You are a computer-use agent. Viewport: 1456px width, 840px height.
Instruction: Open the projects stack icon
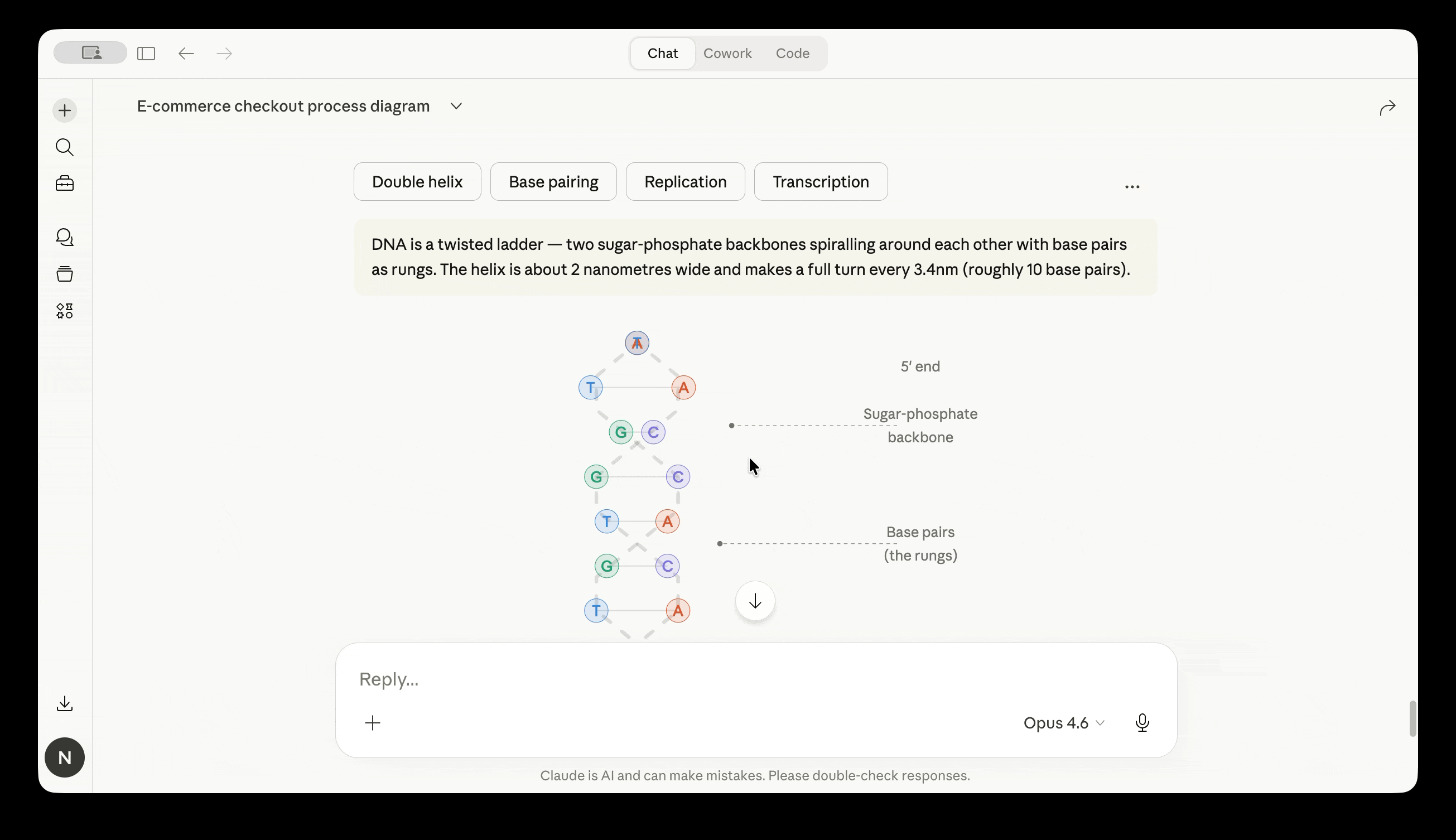coord(65,273)
